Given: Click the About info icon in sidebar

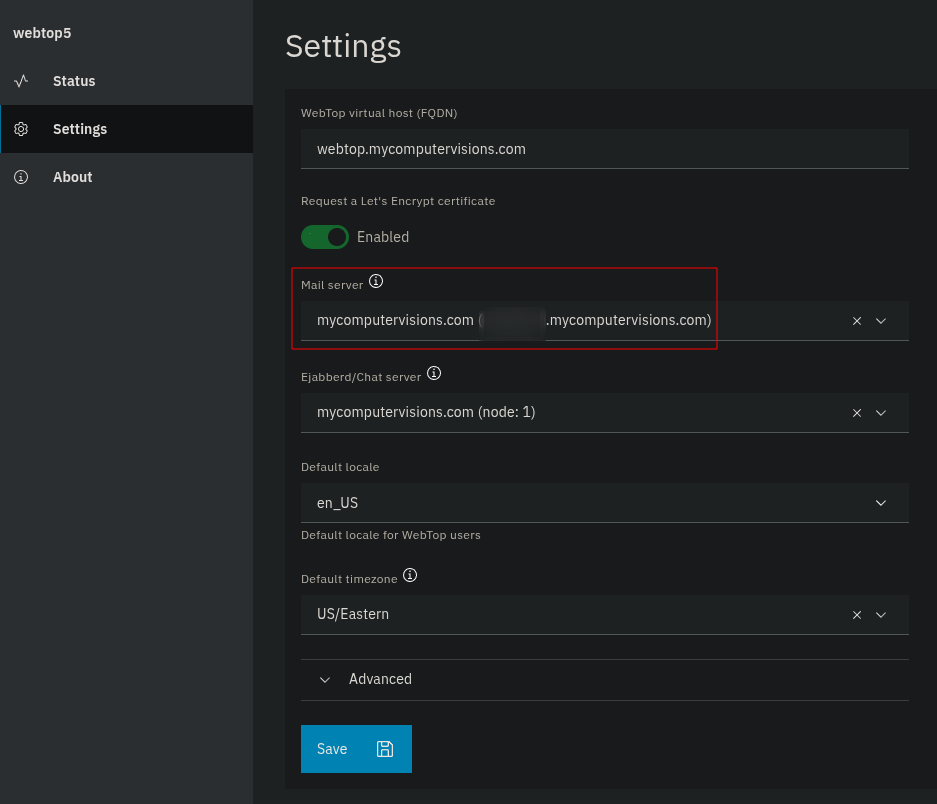Looking at the screenshot, I should [21, 177].
